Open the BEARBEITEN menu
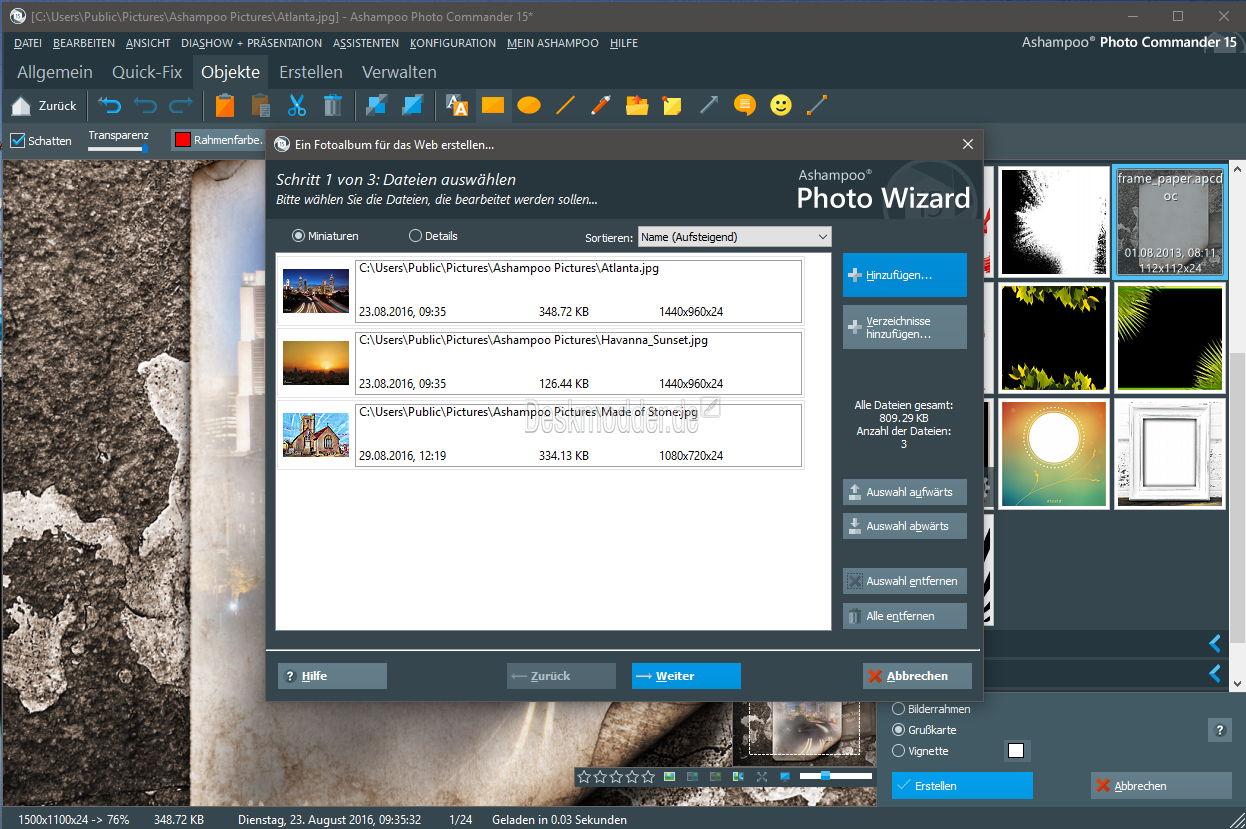Viewport: 1246px width, 829px height. click(84, 43)
